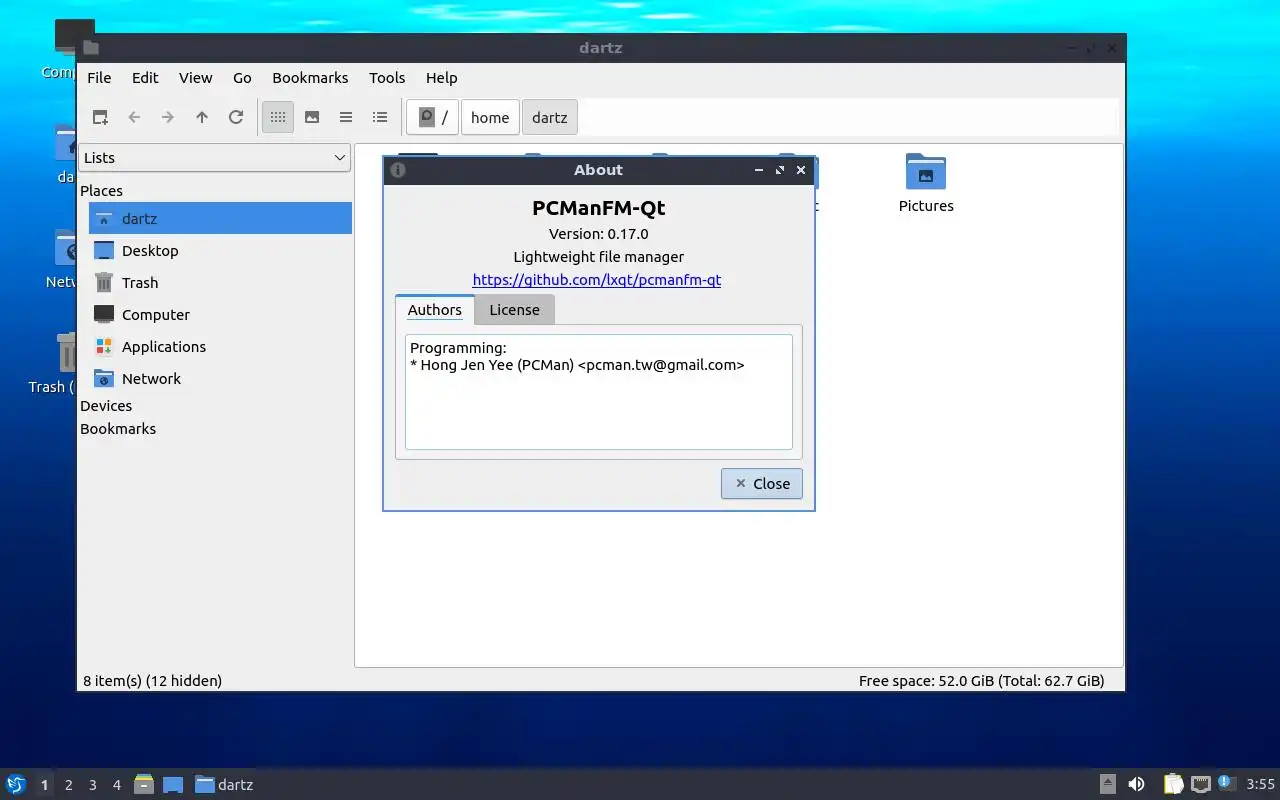Select Computer in Places sidebar
The image size is (1280, 800).
tap(220, 314)
